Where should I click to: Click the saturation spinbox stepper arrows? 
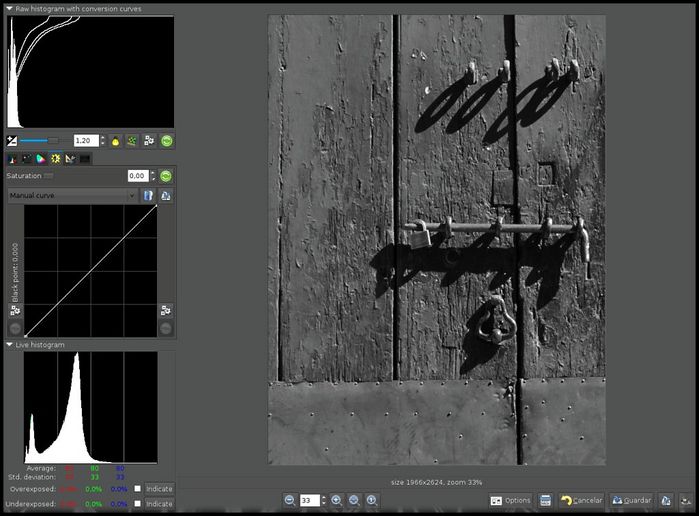153,176
